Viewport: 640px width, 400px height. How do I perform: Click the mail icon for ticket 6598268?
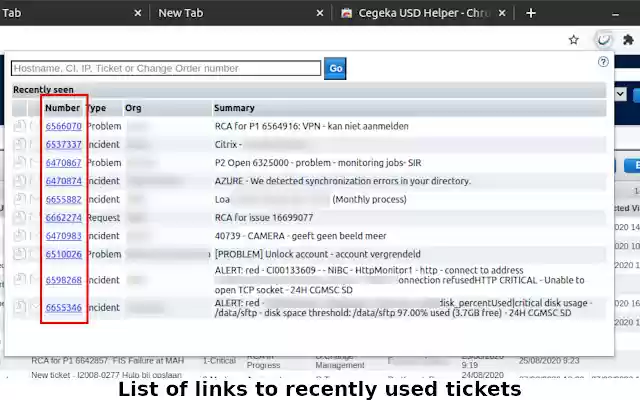35,280
